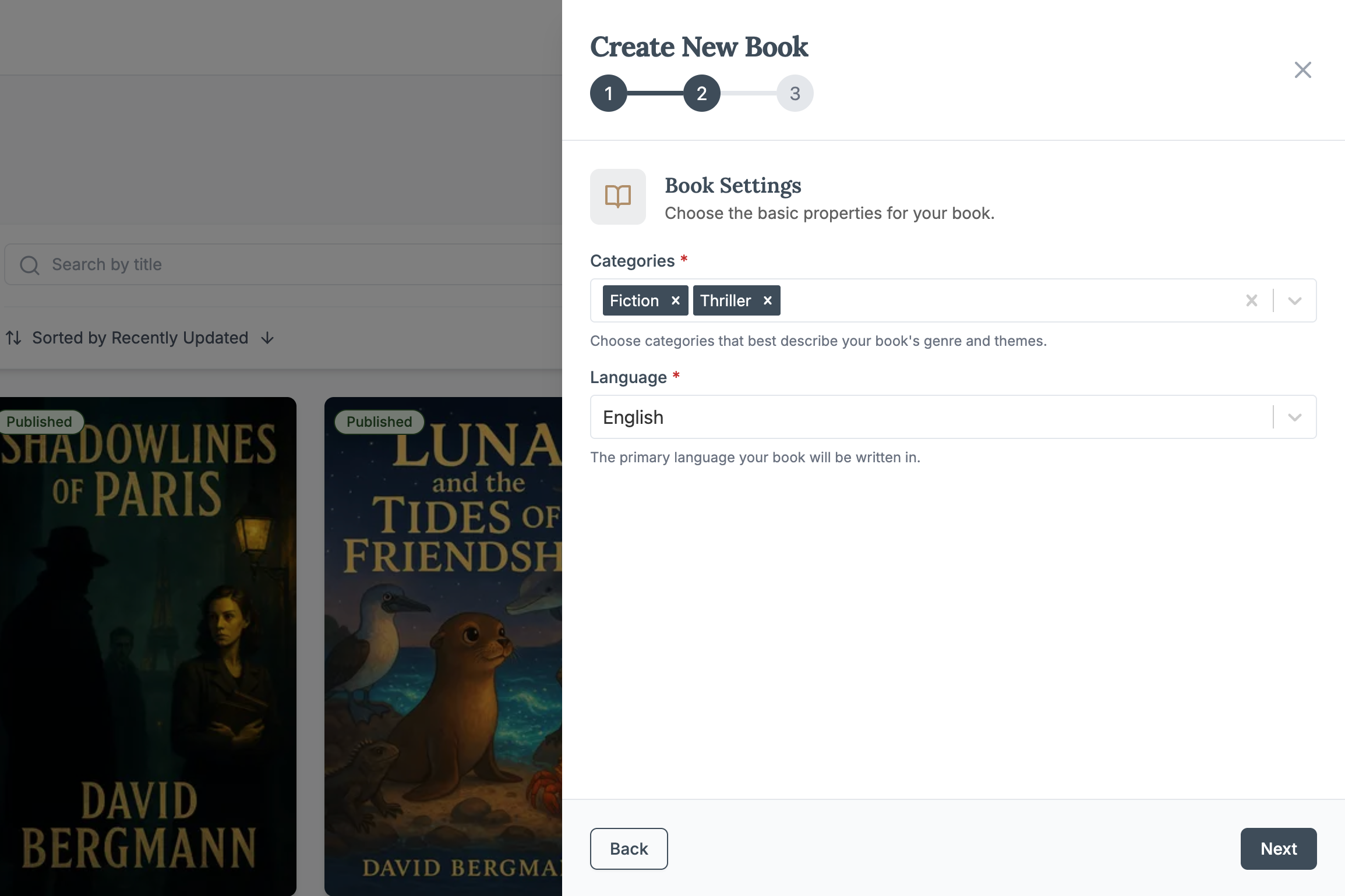1345x896 pixels.
Task: Click the down arrow beside Recently Updated
Action: pyautogui.click(x=267, y=338)
